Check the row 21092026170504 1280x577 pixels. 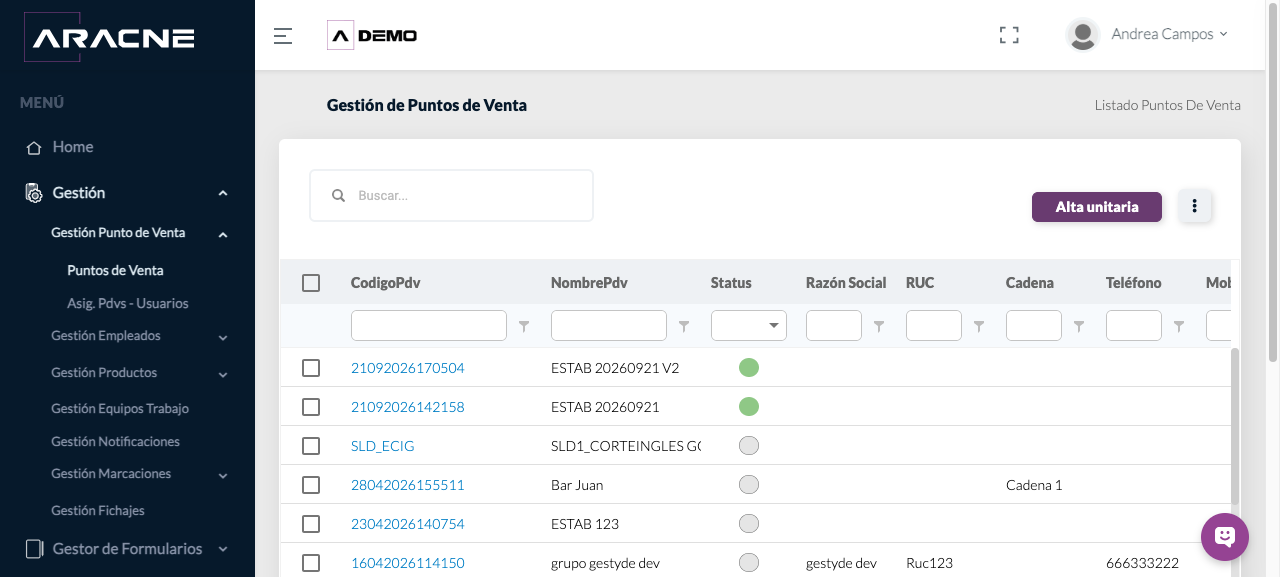(311, 368)
